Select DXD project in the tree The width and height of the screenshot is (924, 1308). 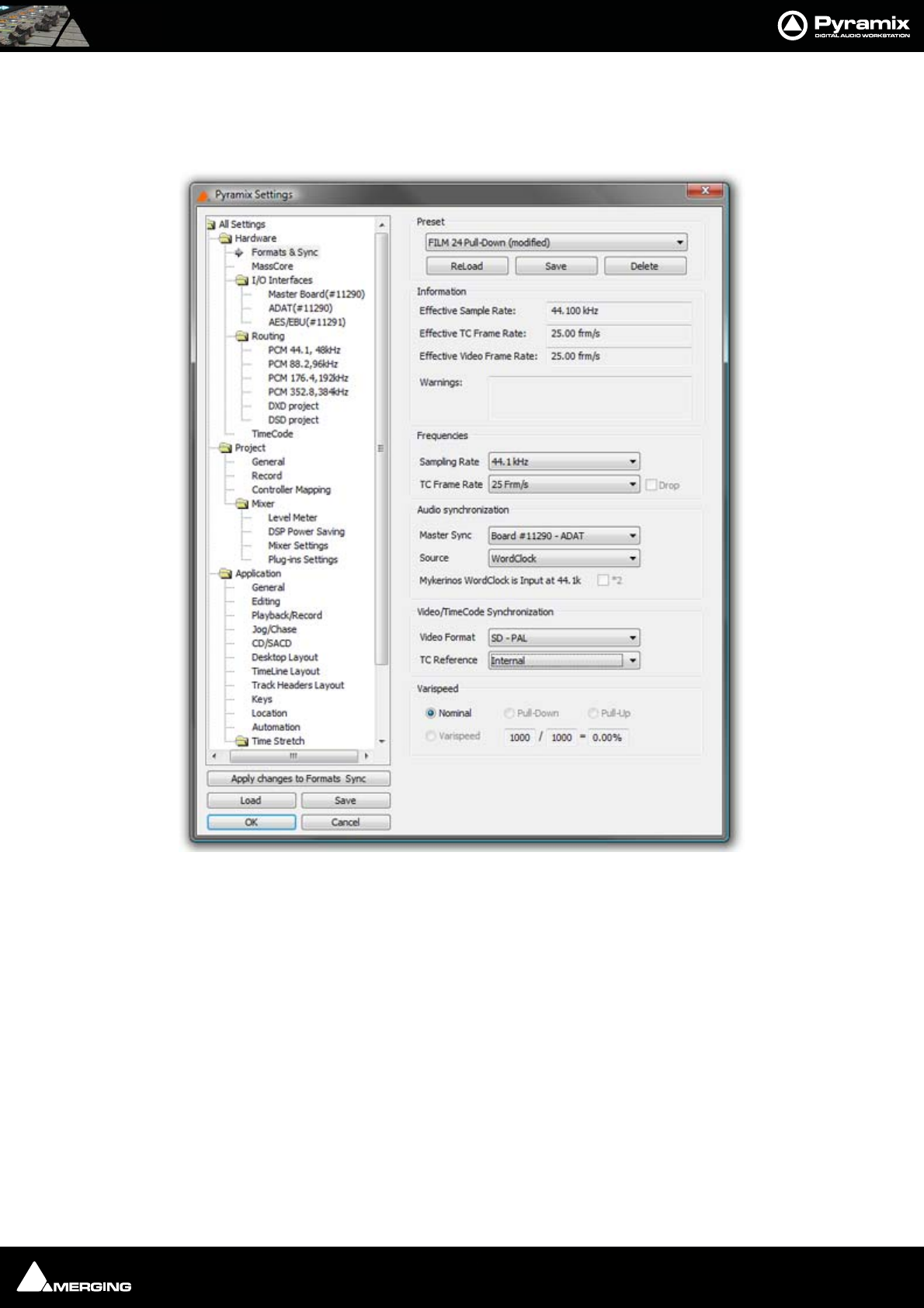click(293, 406)
